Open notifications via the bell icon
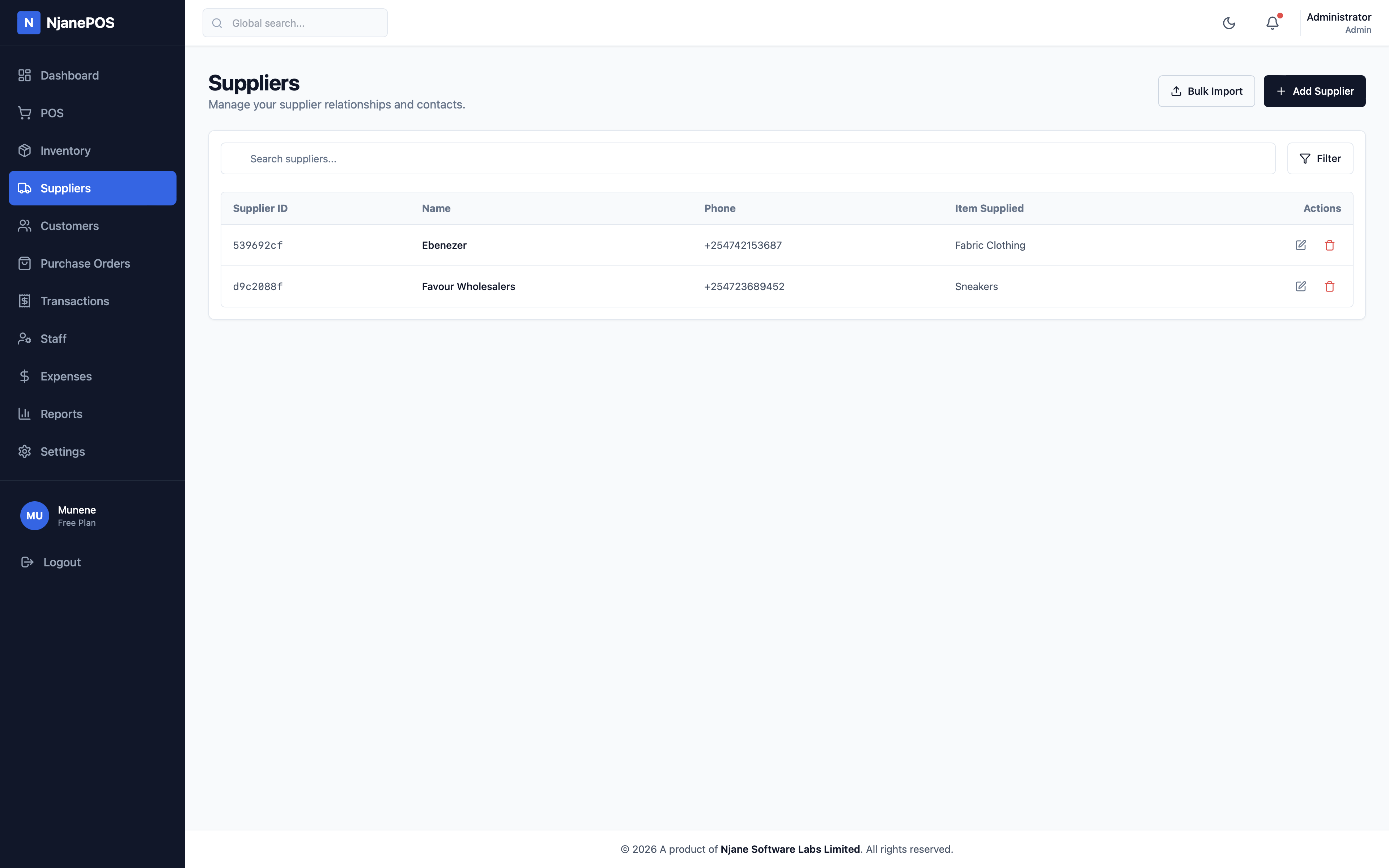 pos(1273,23)
